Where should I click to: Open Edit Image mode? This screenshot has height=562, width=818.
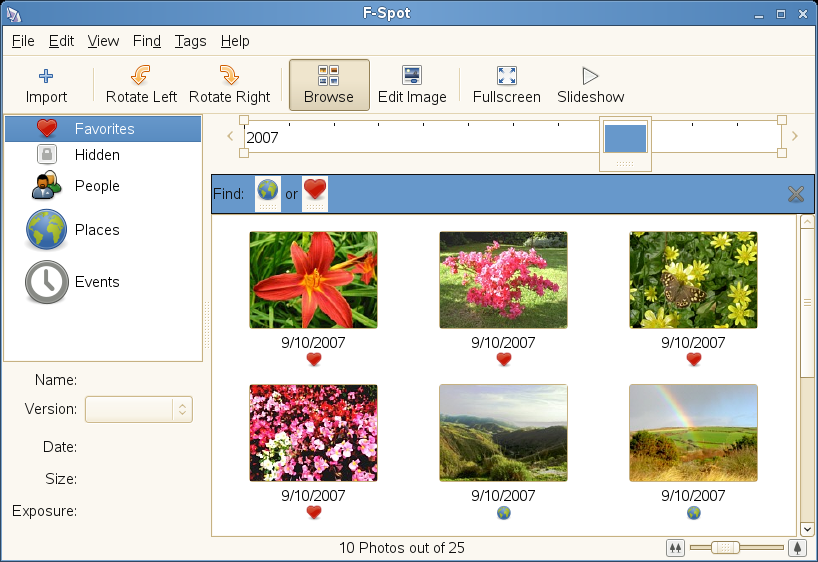tap(412, 85)
